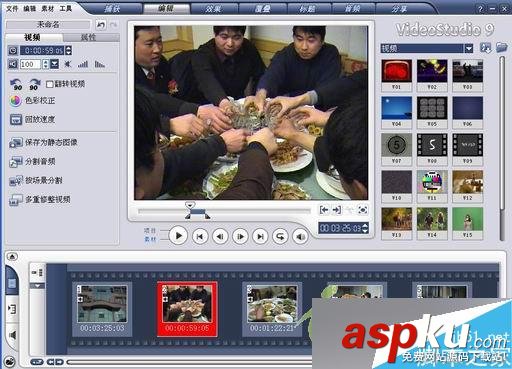Image resolution: width=512 pixels, height=369 pixels.
Task: Expand the timeline panel arrow button
Action: coord(12,257)
